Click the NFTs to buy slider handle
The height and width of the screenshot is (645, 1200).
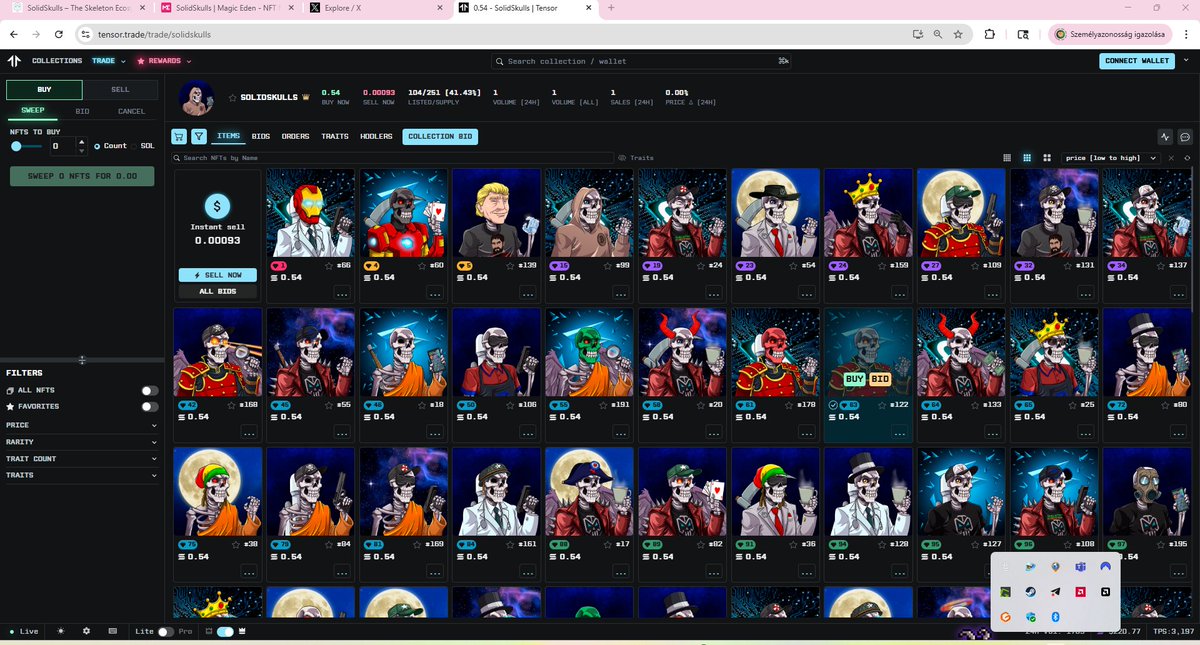16,146
